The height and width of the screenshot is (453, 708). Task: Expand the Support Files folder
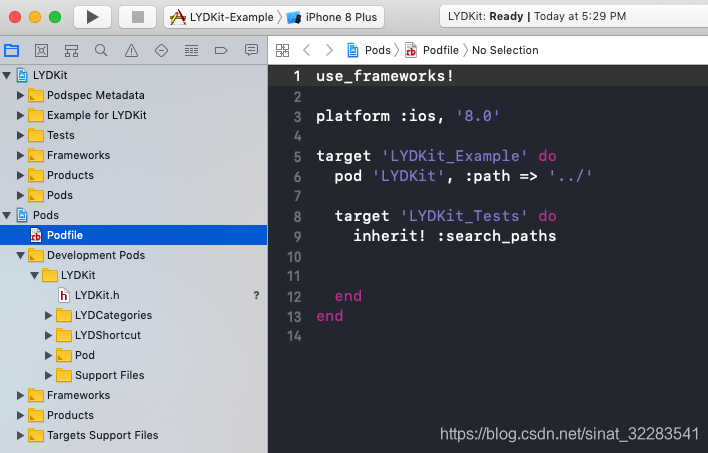coord(48,375)
